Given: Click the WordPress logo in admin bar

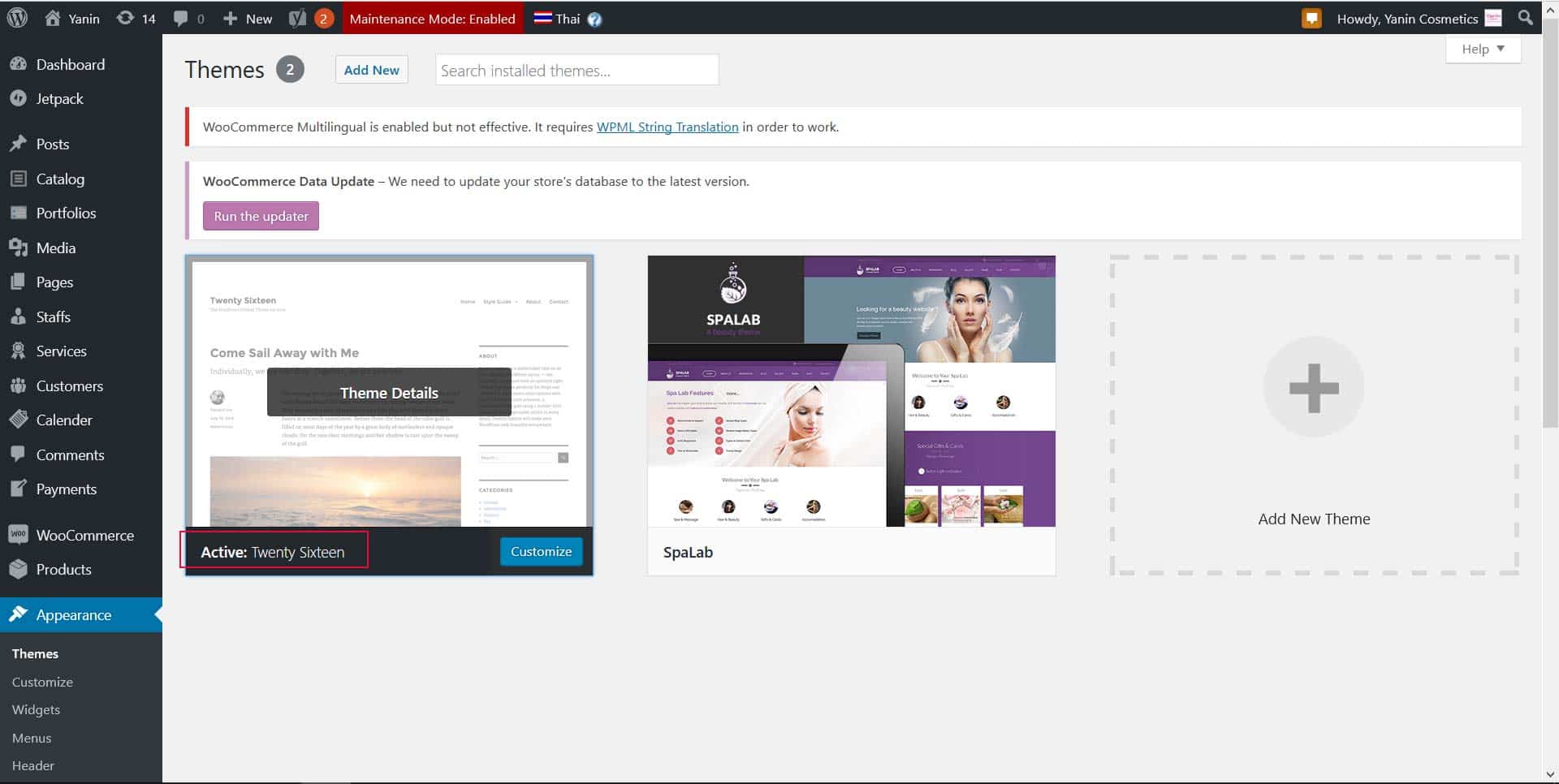Looking at the screenshot, I should tap(17, 18).
